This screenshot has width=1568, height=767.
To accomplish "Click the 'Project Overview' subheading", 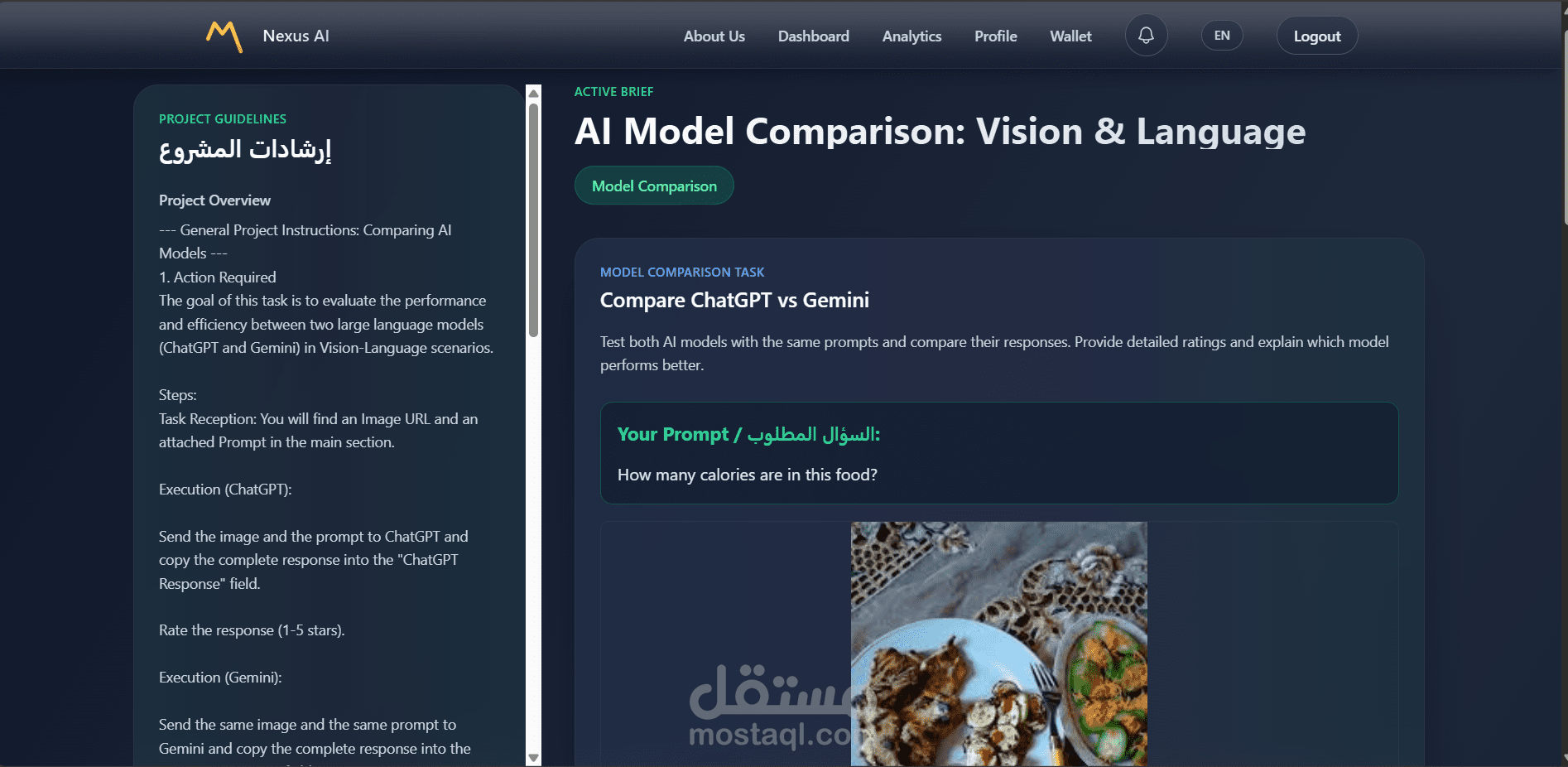I will 214,200.
